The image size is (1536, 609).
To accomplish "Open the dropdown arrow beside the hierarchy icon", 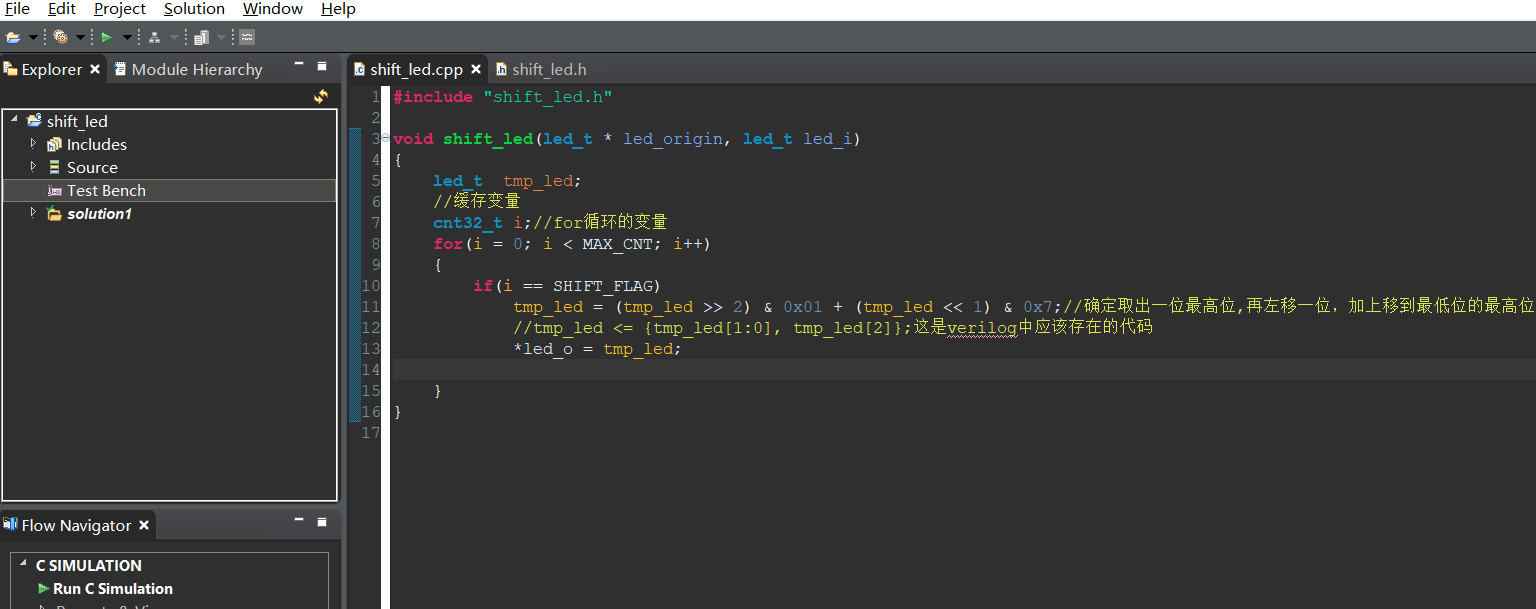I will point(174,38).
